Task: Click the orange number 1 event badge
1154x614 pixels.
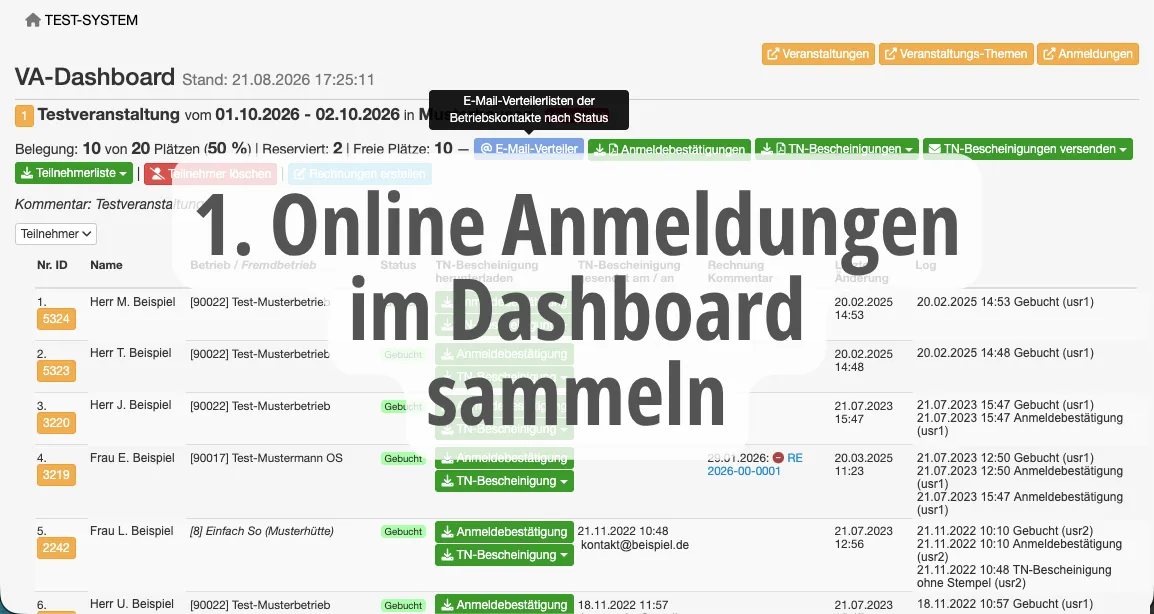Action: coord(24,116)
